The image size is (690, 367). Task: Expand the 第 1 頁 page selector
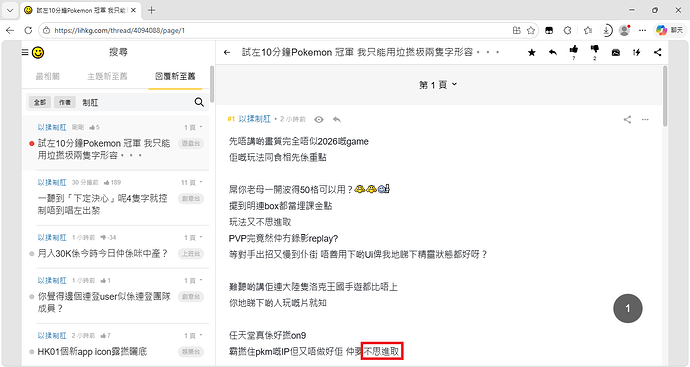(438, 85)
